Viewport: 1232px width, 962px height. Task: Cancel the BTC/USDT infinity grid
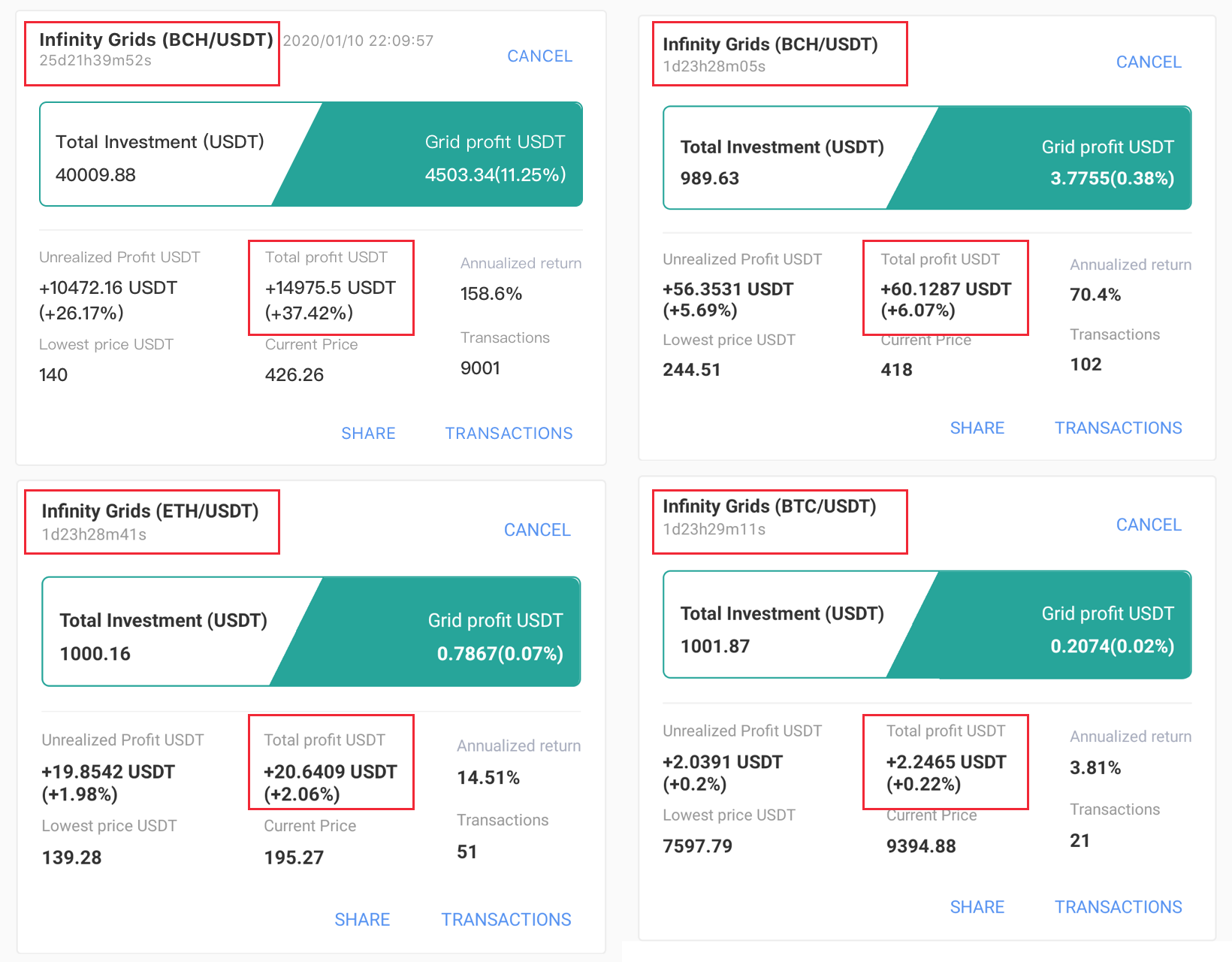[x=1149, y=525]
